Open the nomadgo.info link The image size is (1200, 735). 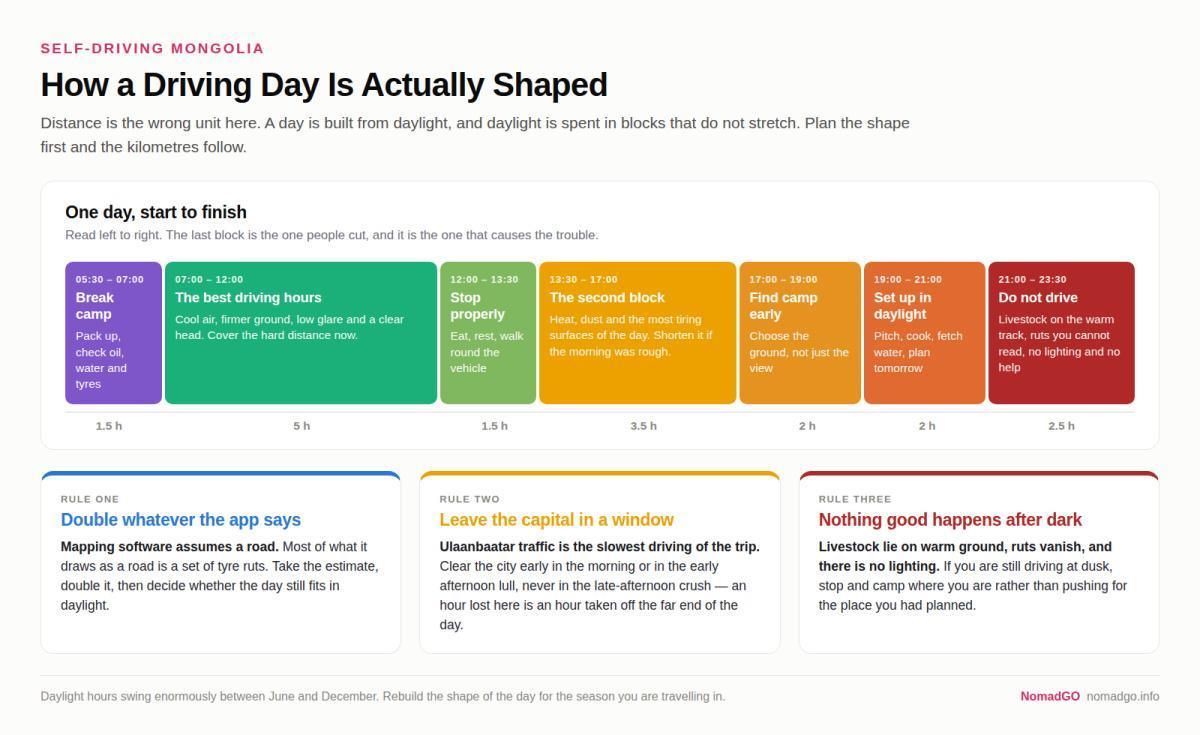tap(1123, 696)
